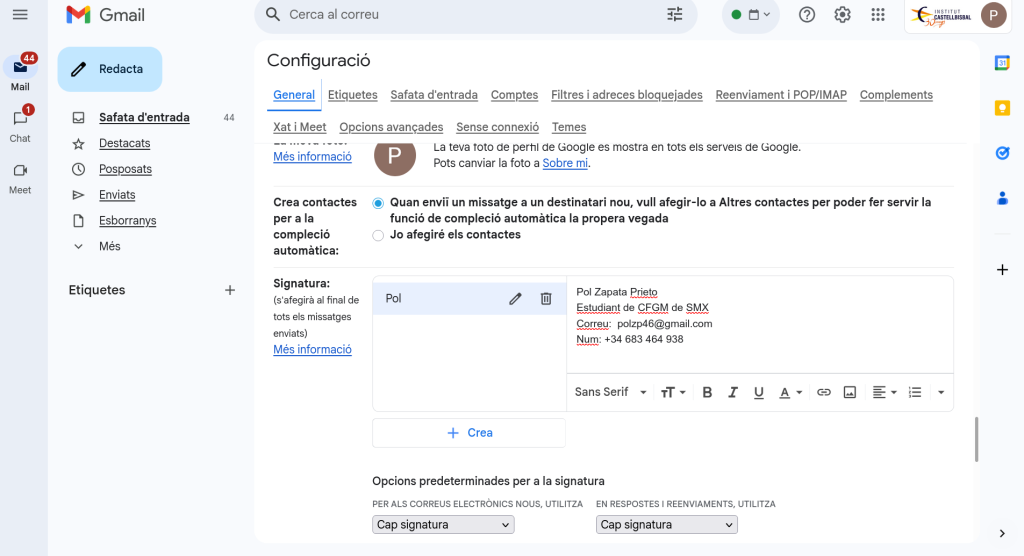The width and height of the screenshot is (1024, 556).
Task: Open signature dropdown for replies and forwards
Action: coord(666,525)
